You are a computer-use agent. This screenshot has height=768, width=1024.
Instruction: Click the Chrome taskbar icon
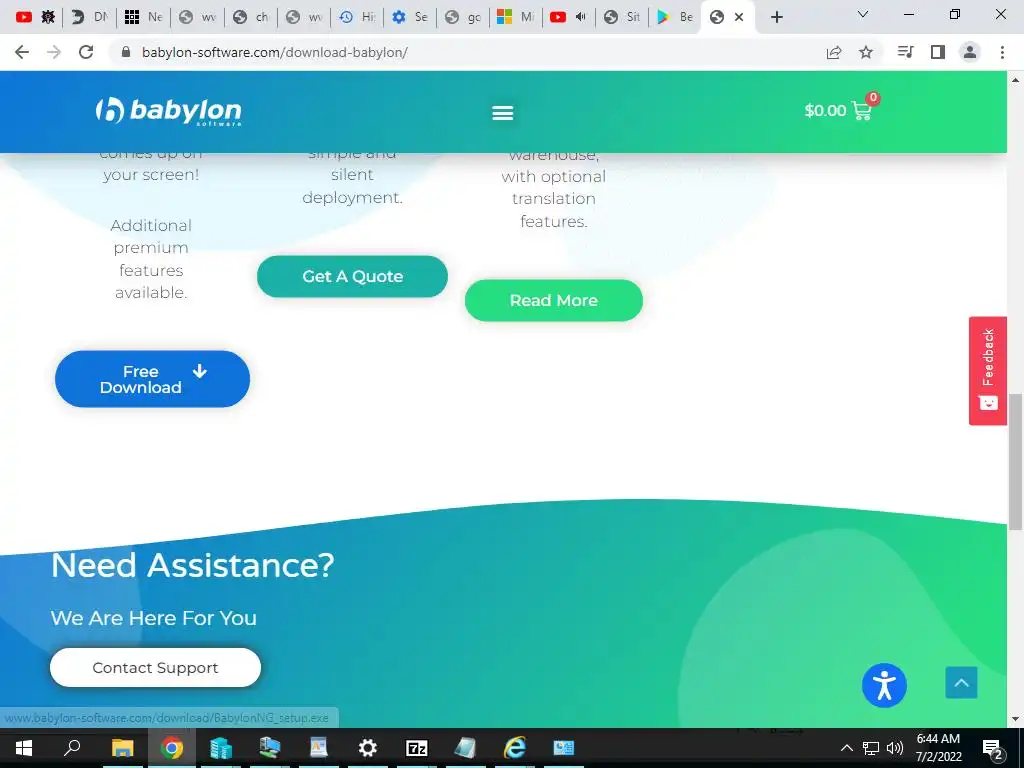pos(172,748)
